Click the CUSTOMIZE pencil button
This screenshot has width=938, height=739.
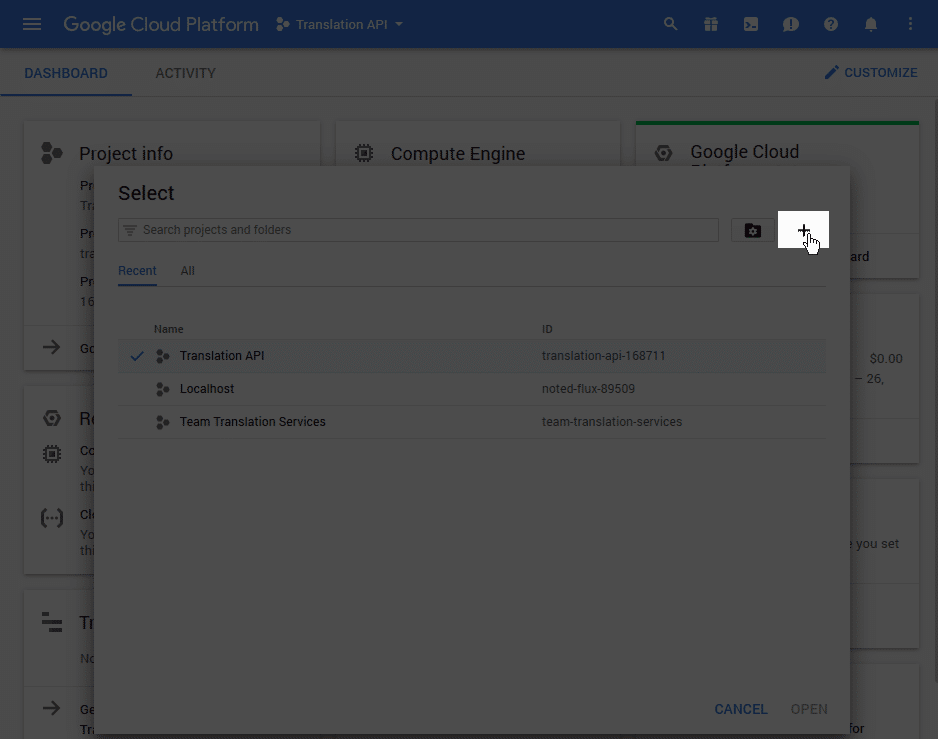click(871, 72)
